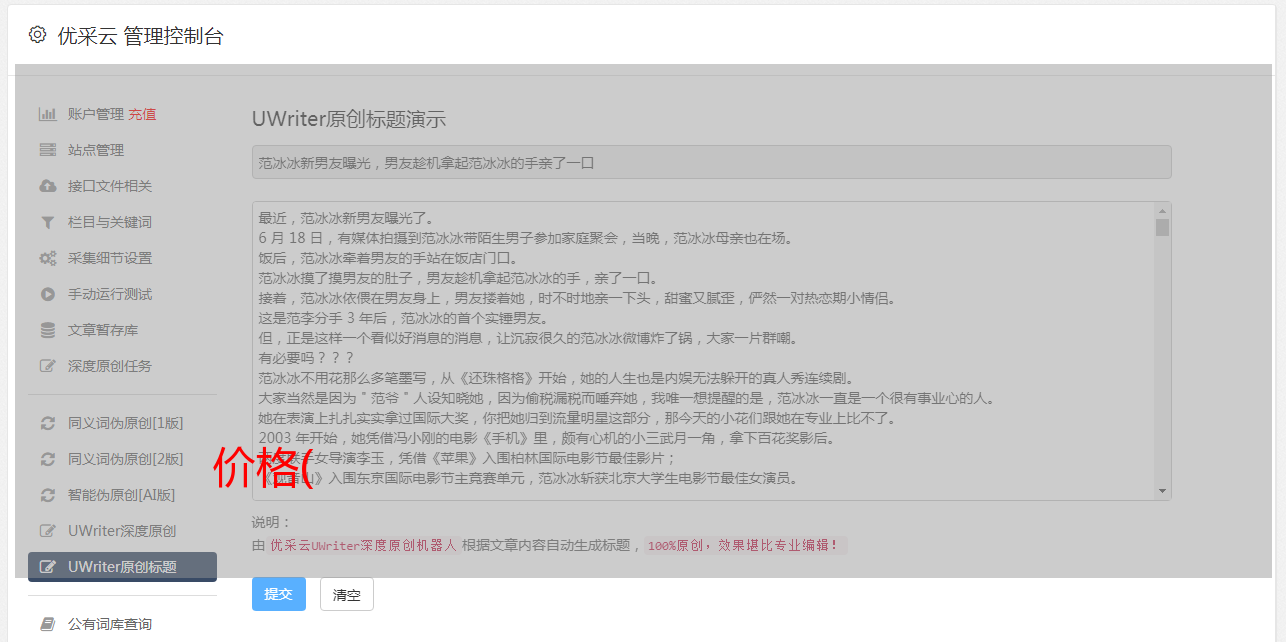Click the 优采云 管理控制台 header title

coord(140,36)
